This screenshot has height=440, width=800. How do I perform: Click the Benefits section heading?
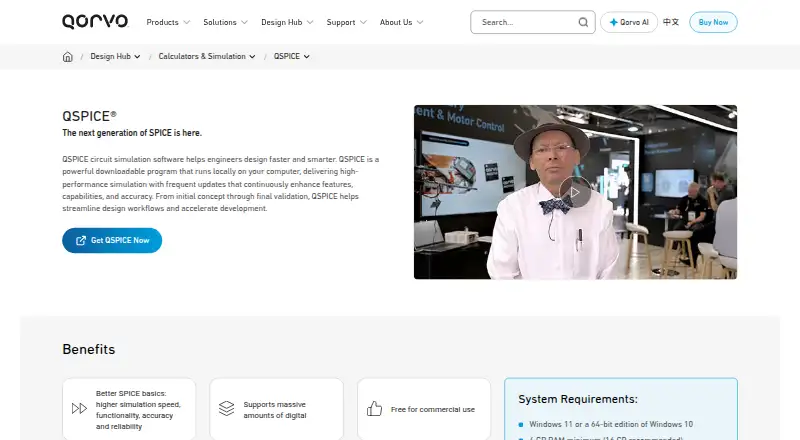click(89, 349)
